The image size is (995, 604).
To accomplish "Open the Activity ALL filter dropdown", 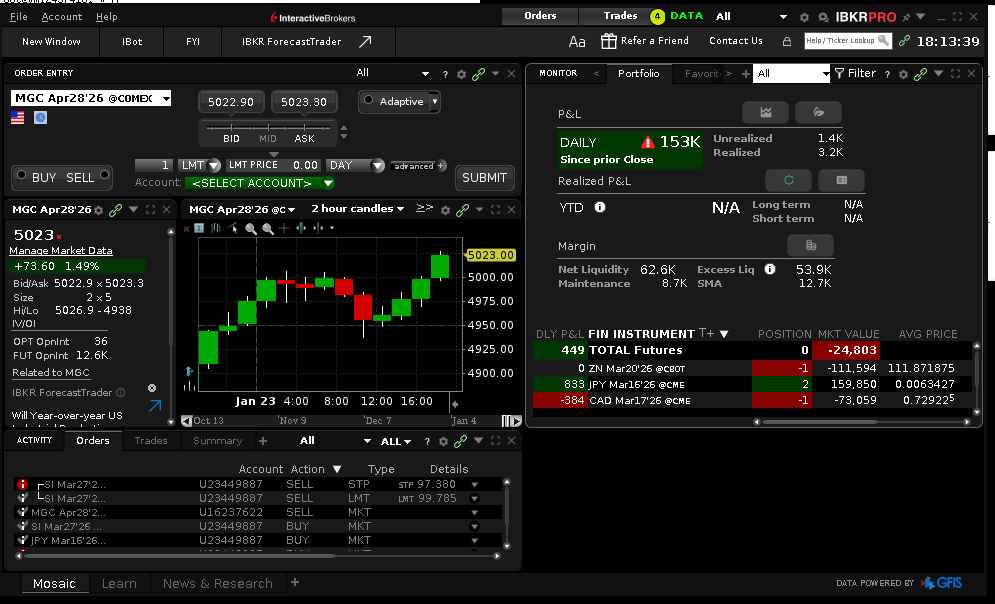I will [x=396, y=442].
